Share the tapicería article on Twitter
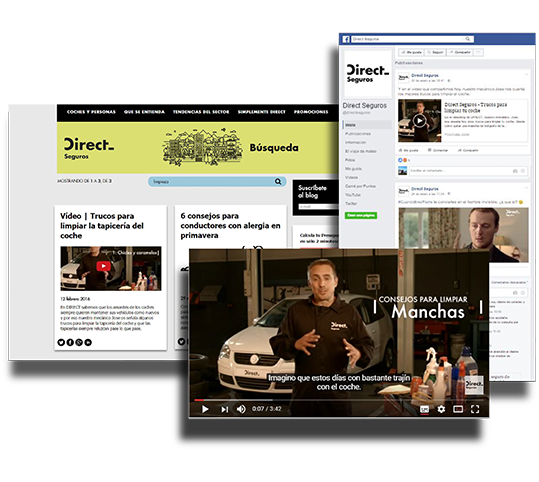Viewport: 539px width, 482px height. 61,342
